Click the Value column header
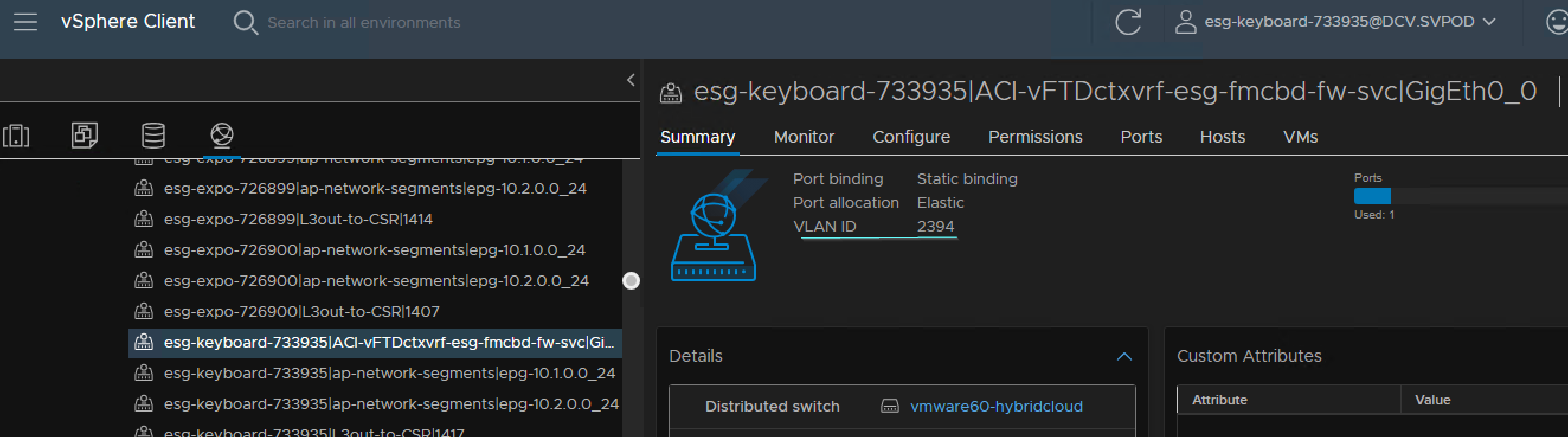This screenshot has width=1568, height=437. [x=1432, y=400]
